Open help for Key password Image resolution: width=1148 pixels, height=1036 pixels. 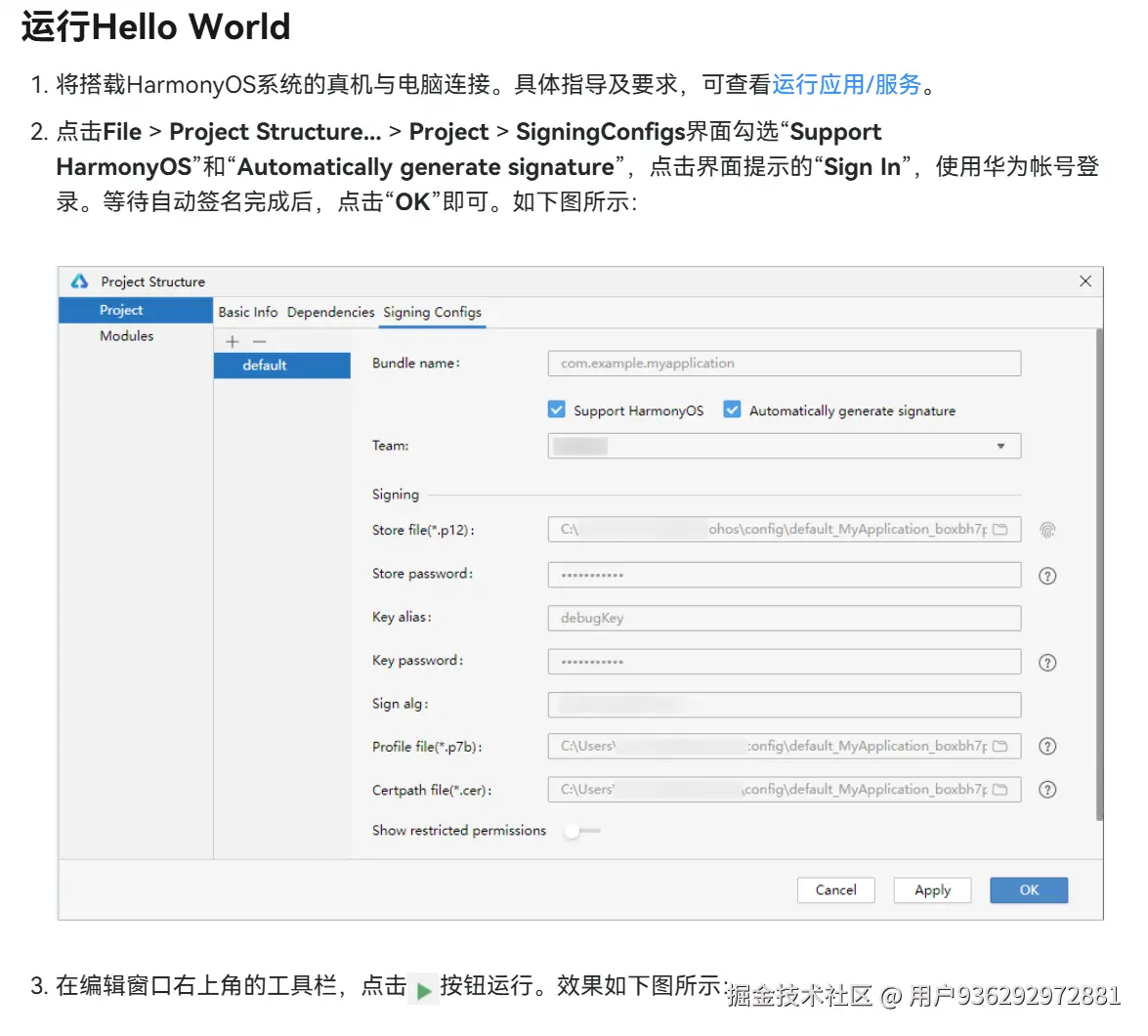click(x=1047, y=663)
